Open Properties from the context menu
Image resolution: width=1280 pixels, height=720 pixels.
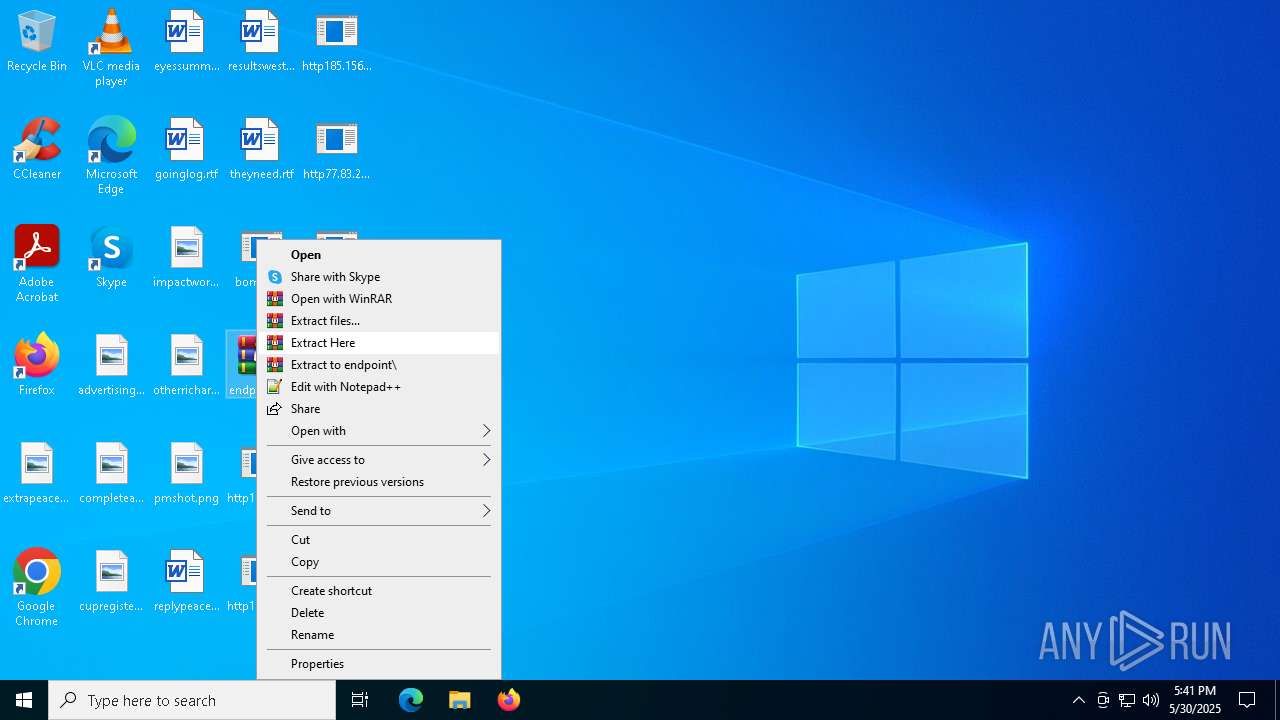[379, 664]
